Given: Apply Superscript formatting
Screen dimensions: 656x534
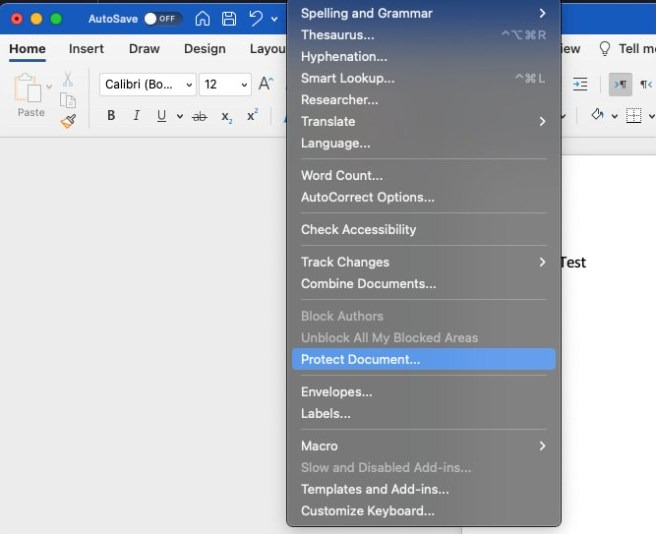Looking at the screenshot, I should pos(252,115).
